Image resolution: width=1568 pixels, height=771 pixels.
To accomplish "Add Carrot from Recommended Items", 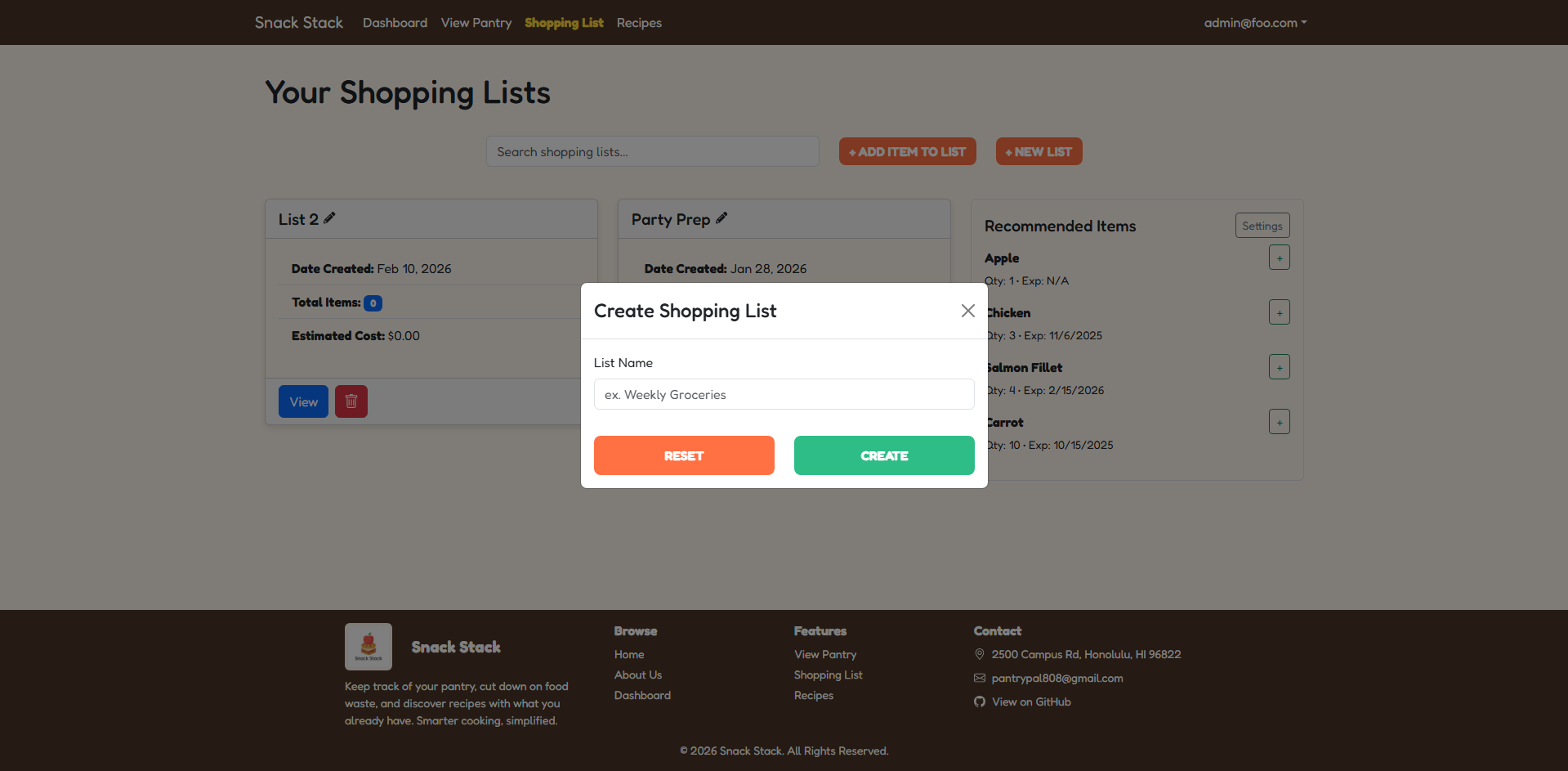I will click(1279, 421).
